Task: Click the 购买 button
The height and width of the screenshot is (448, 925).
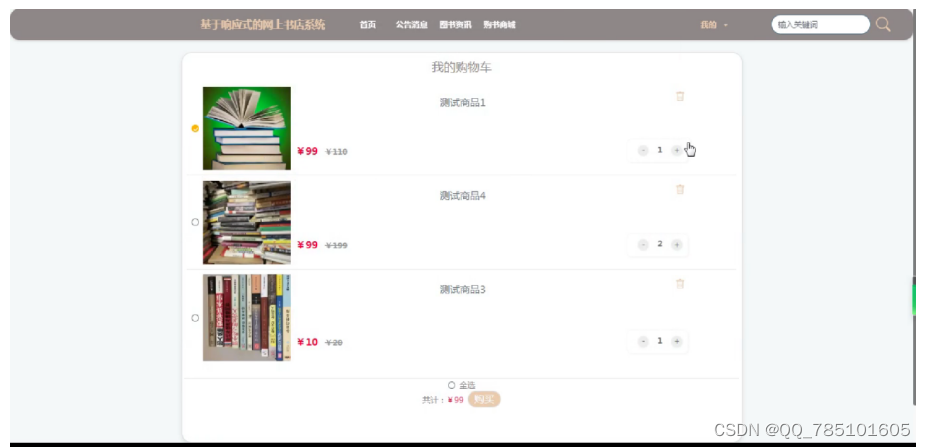Action: 484,400
